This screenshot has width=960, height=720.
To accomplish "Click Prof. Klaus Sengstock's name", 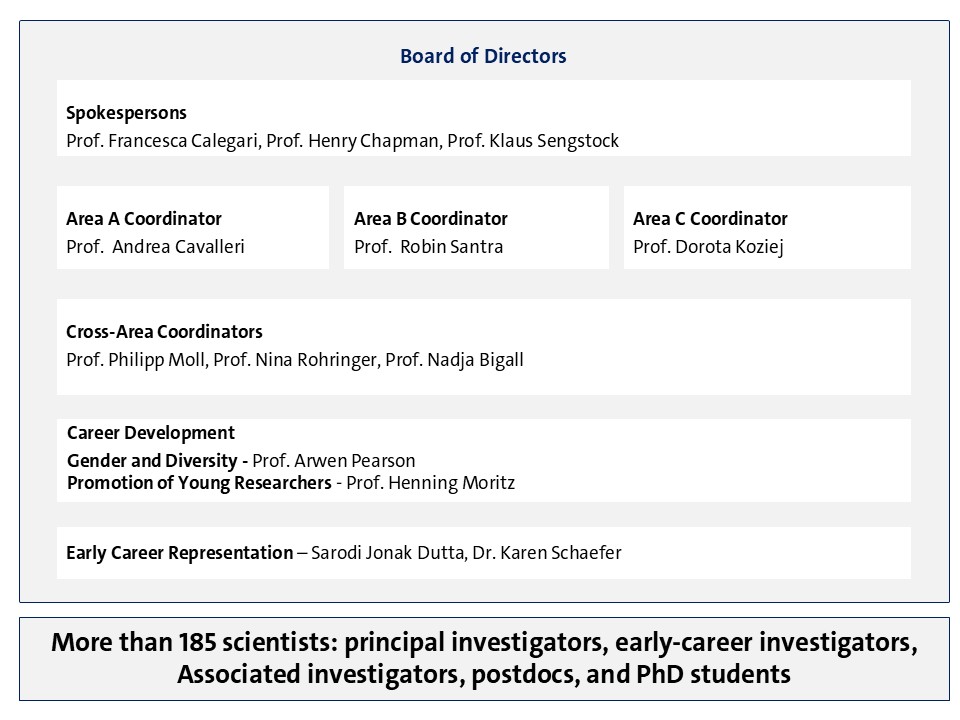I will pos(533,141).
